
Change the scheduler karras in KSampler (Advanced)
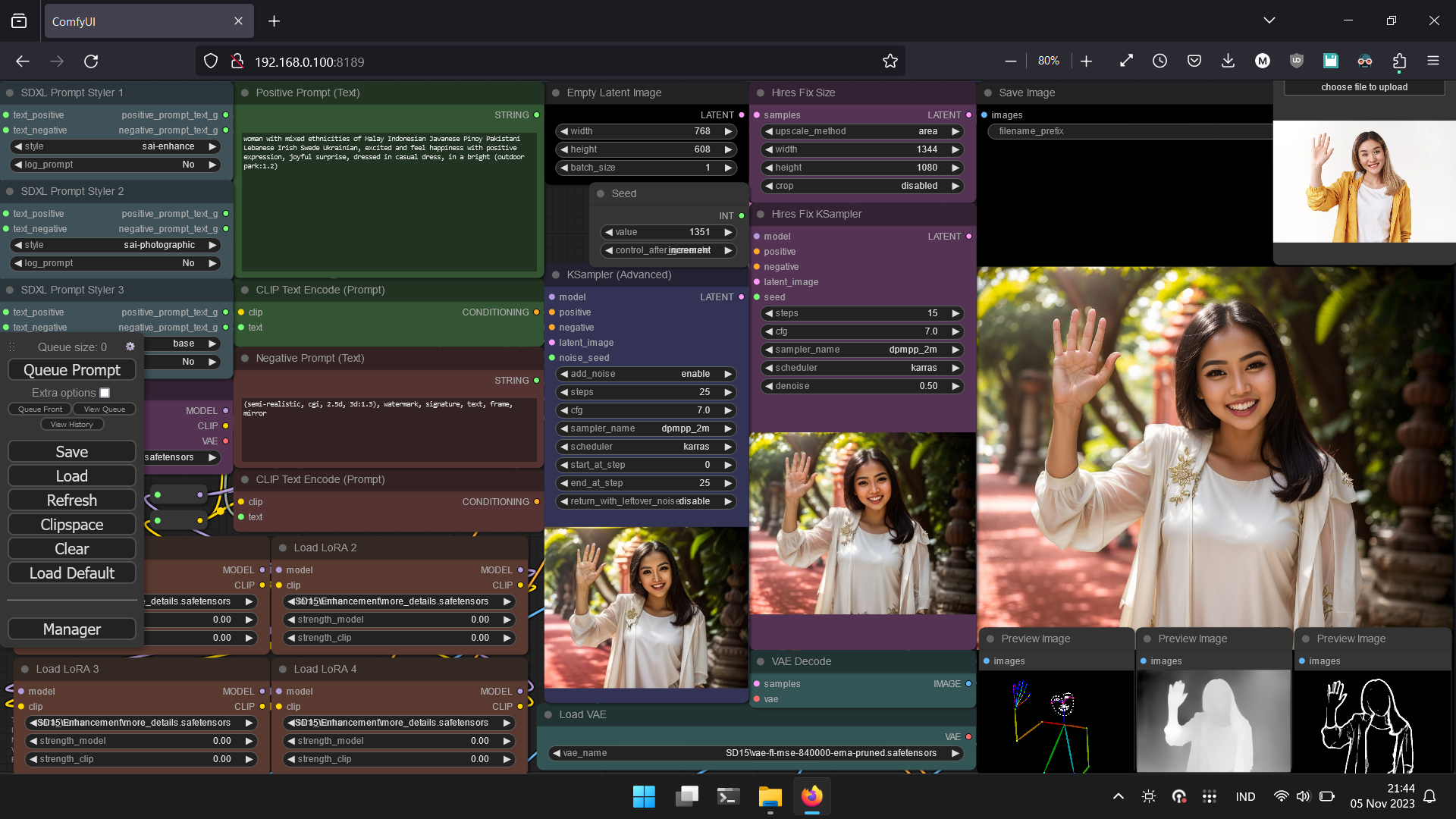[646, 447]
